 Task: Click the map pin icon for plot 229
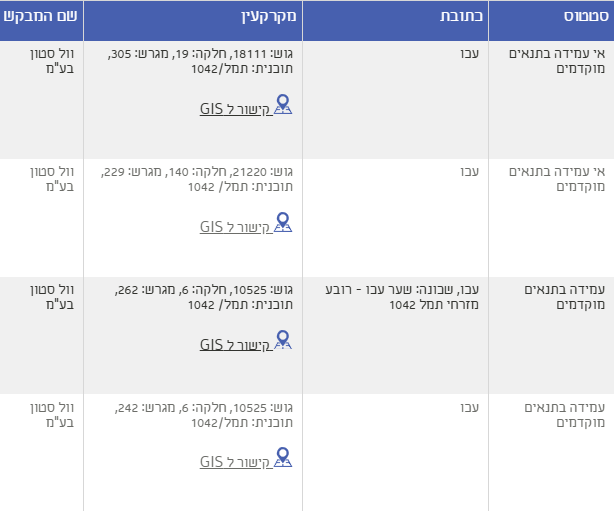click(x=282, y=223)
